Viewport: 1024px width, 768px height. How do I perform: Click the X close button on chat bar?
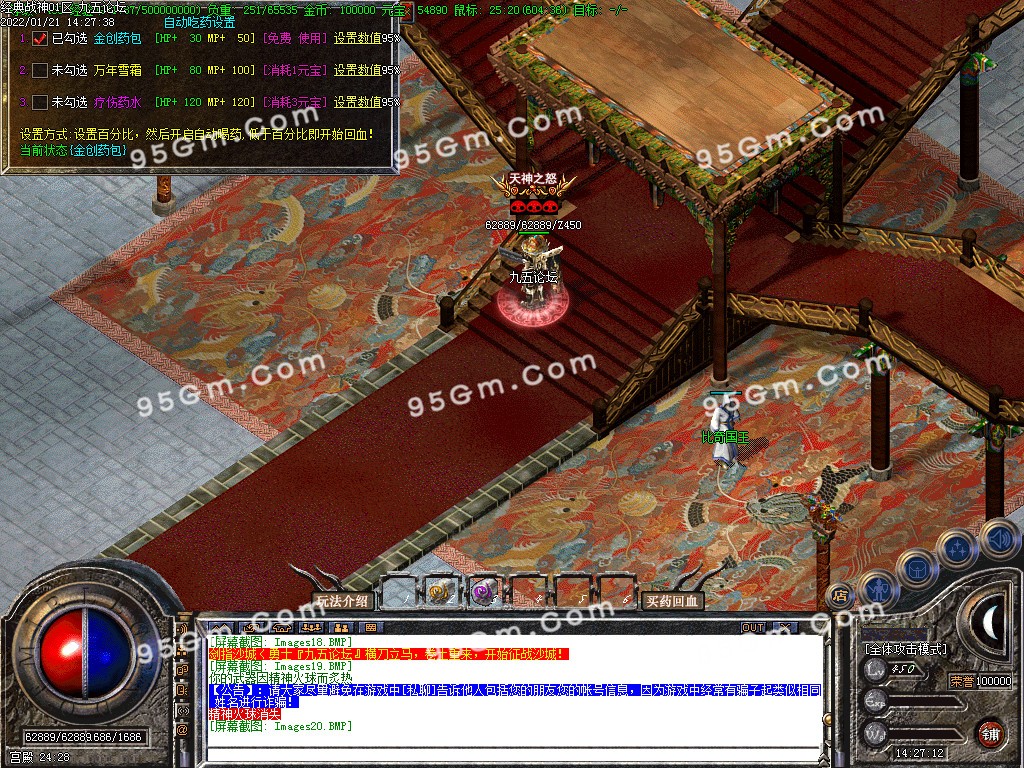(786, 627)
